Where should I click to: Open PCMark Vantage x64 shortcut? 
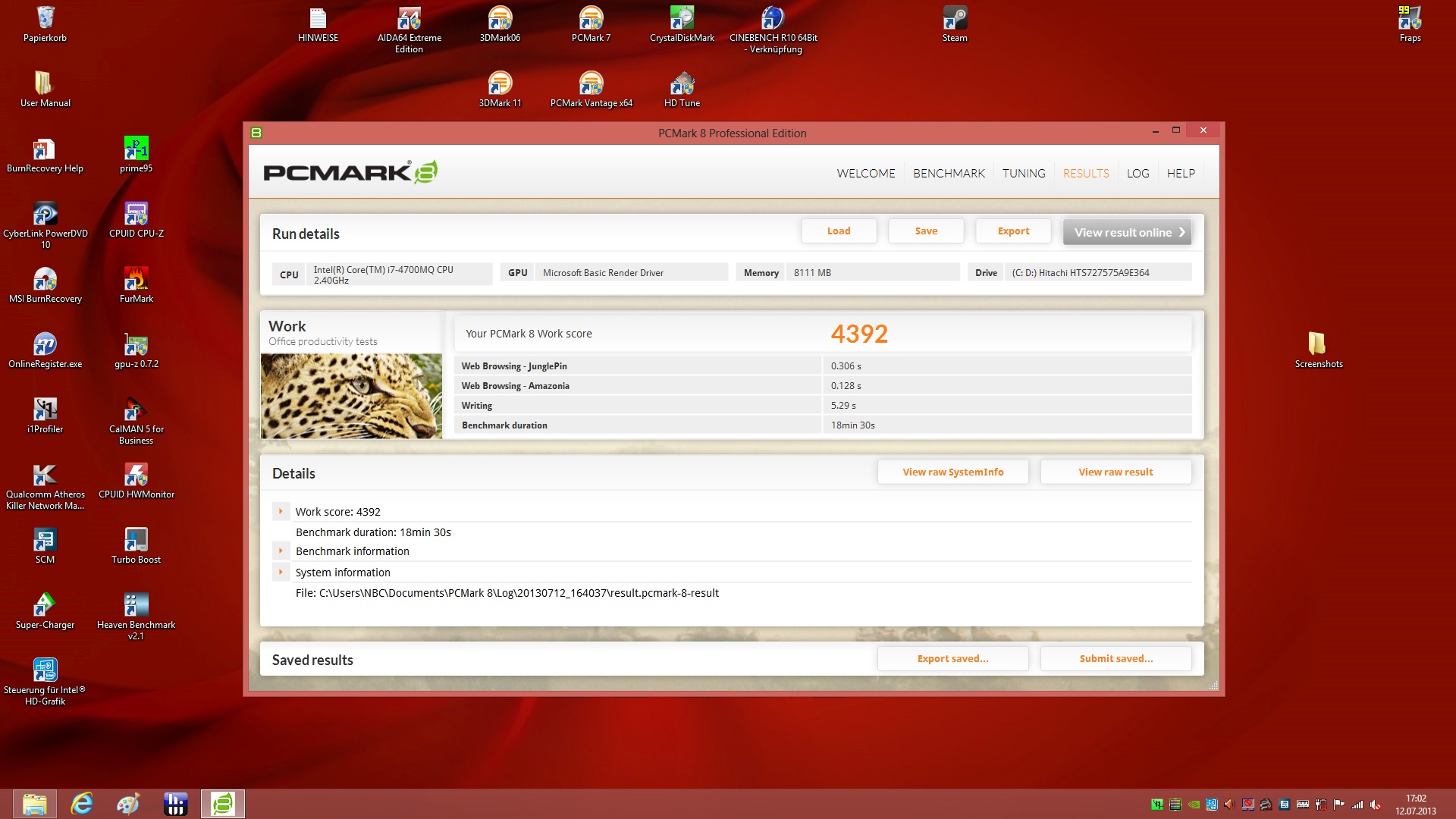(x=591, y=89)
